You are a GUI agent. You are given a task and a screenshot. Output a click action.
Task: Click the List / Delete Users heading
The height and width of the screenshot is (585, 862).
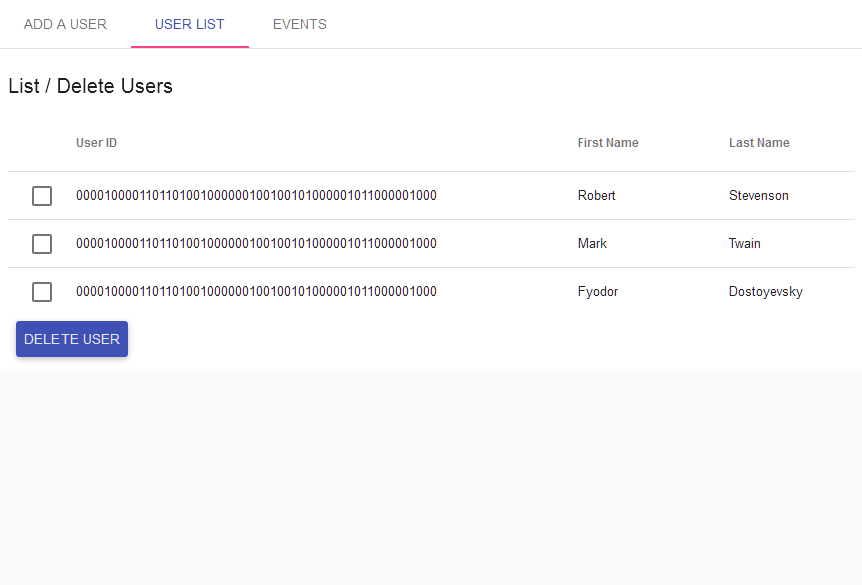tap(90, 86)
